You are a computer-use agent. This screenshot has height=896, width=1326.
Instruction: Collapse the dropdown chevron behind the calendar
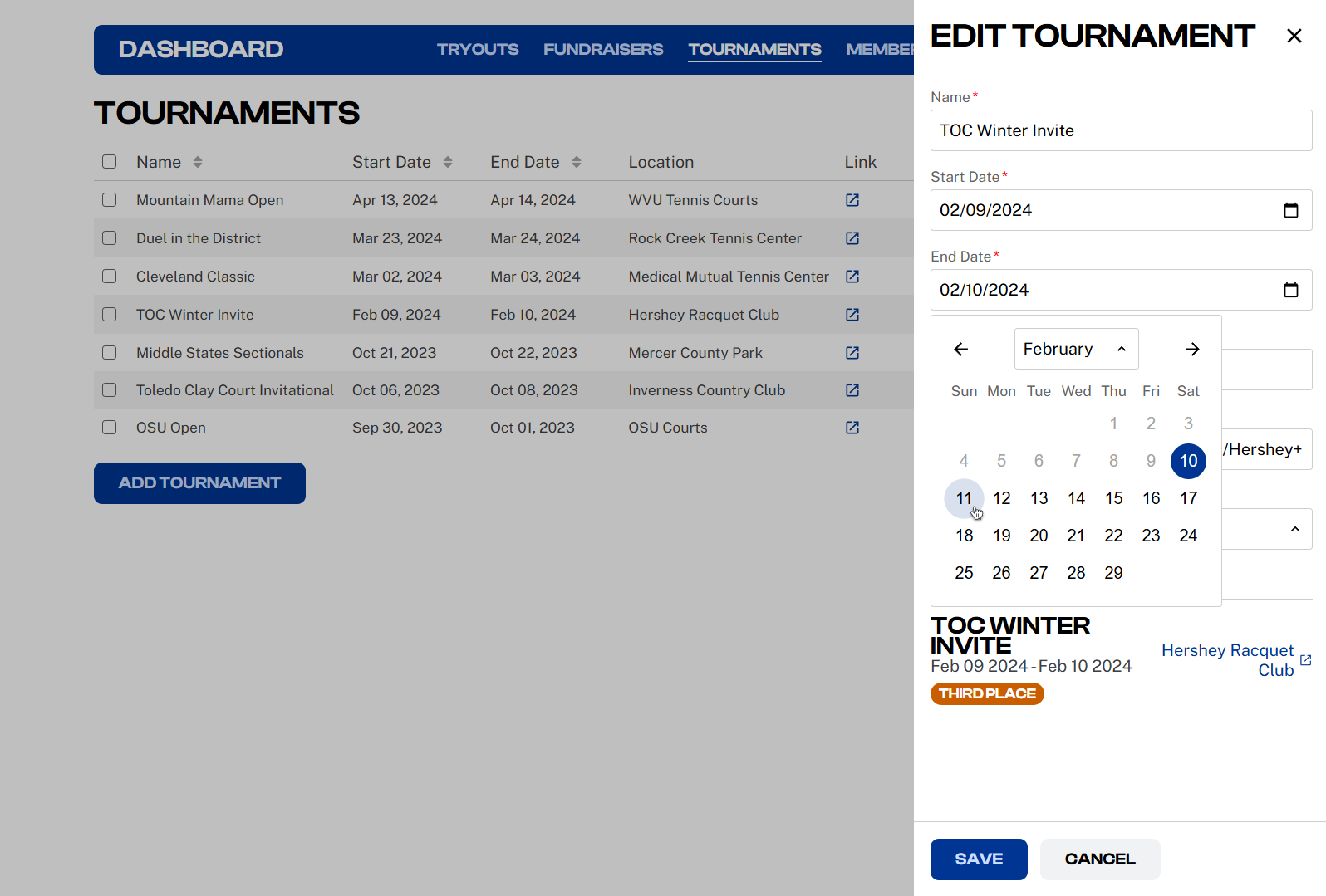(x=1294, y=529)
